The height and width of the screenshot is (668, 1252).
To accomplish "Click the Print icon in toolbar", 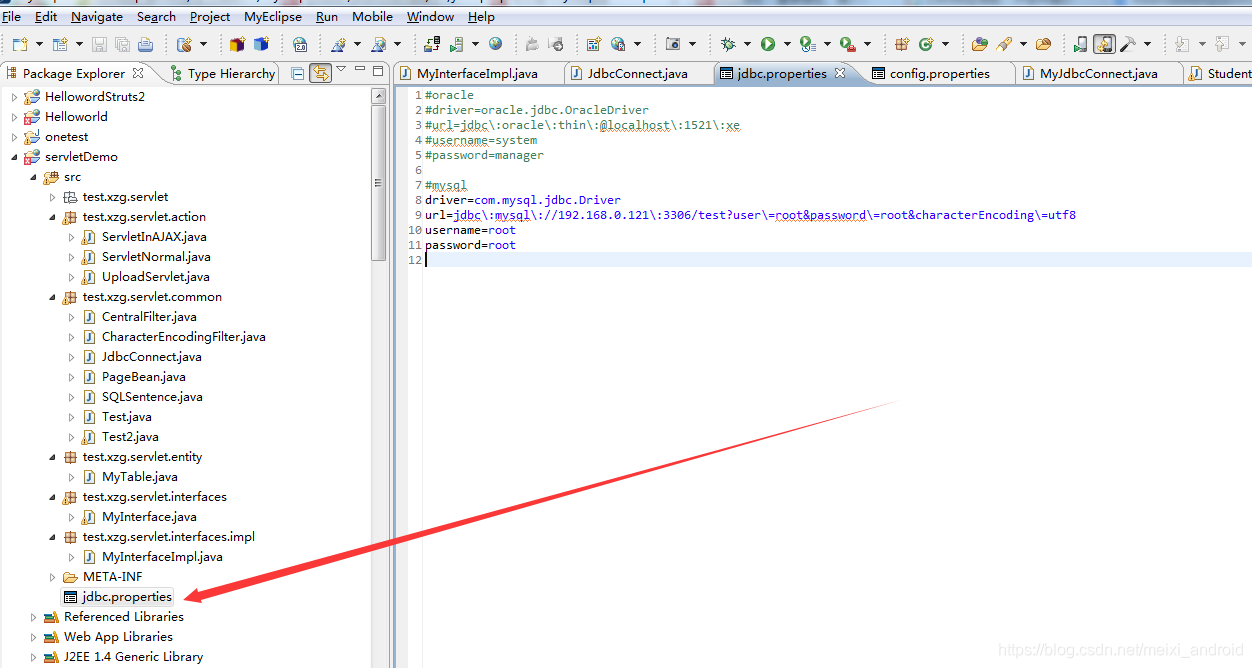I will (x=146, y=44).
